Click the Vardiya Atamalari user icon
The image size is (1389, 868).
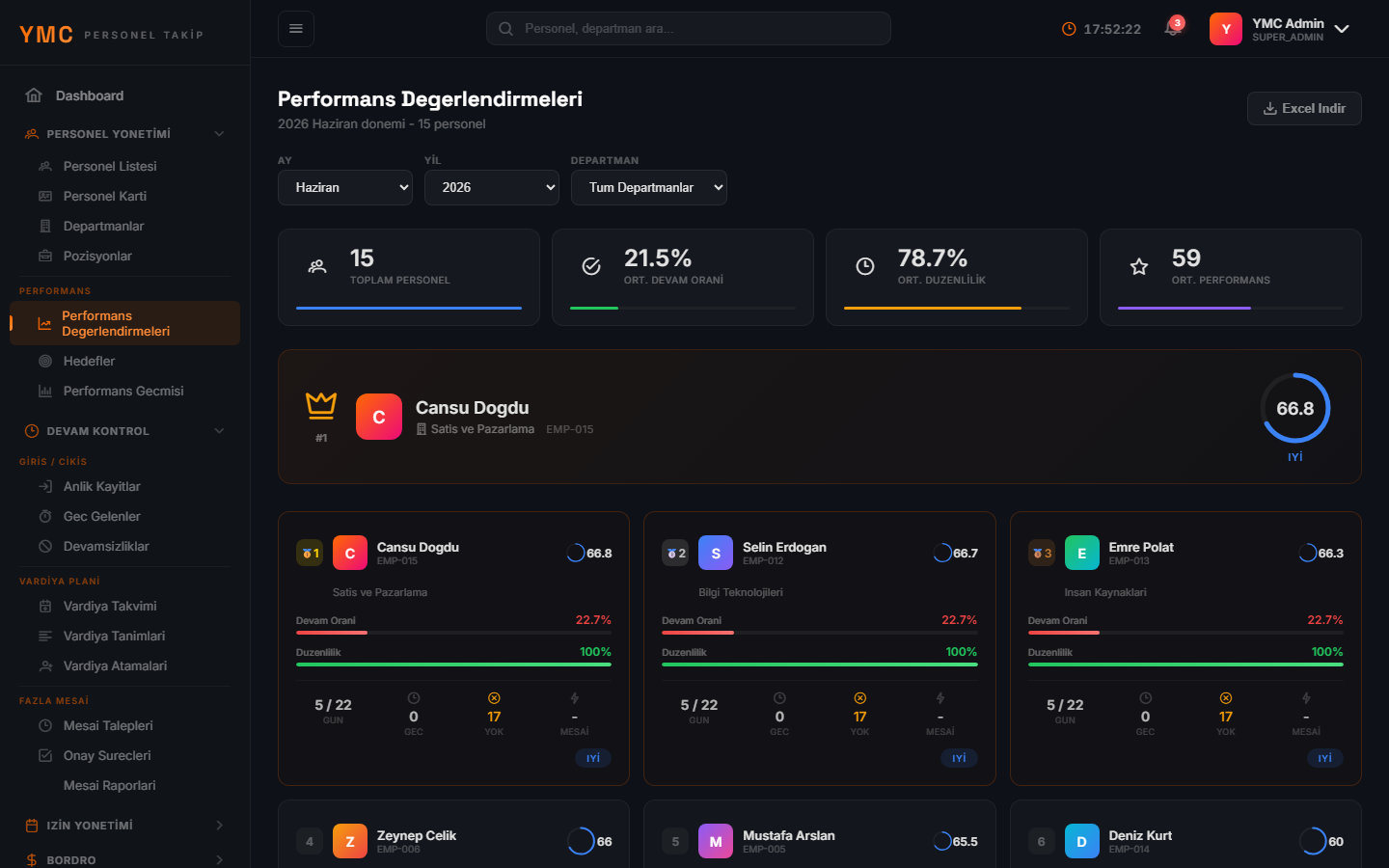(45, 665)
